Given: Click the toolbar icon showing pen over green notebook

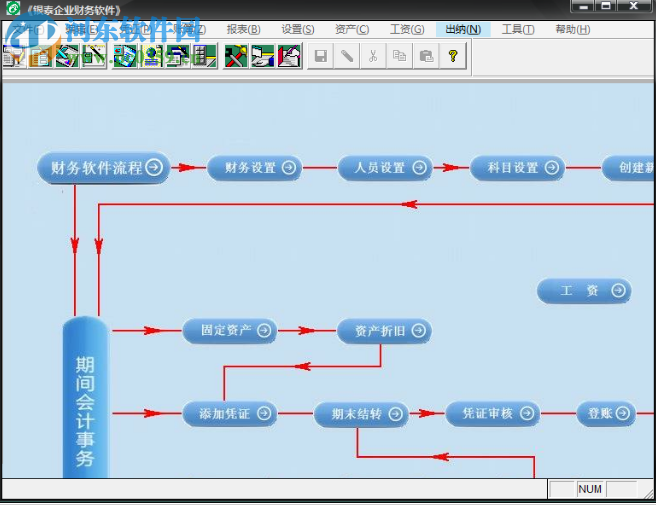Looking at the screenshot, I should tap(67, 56).
